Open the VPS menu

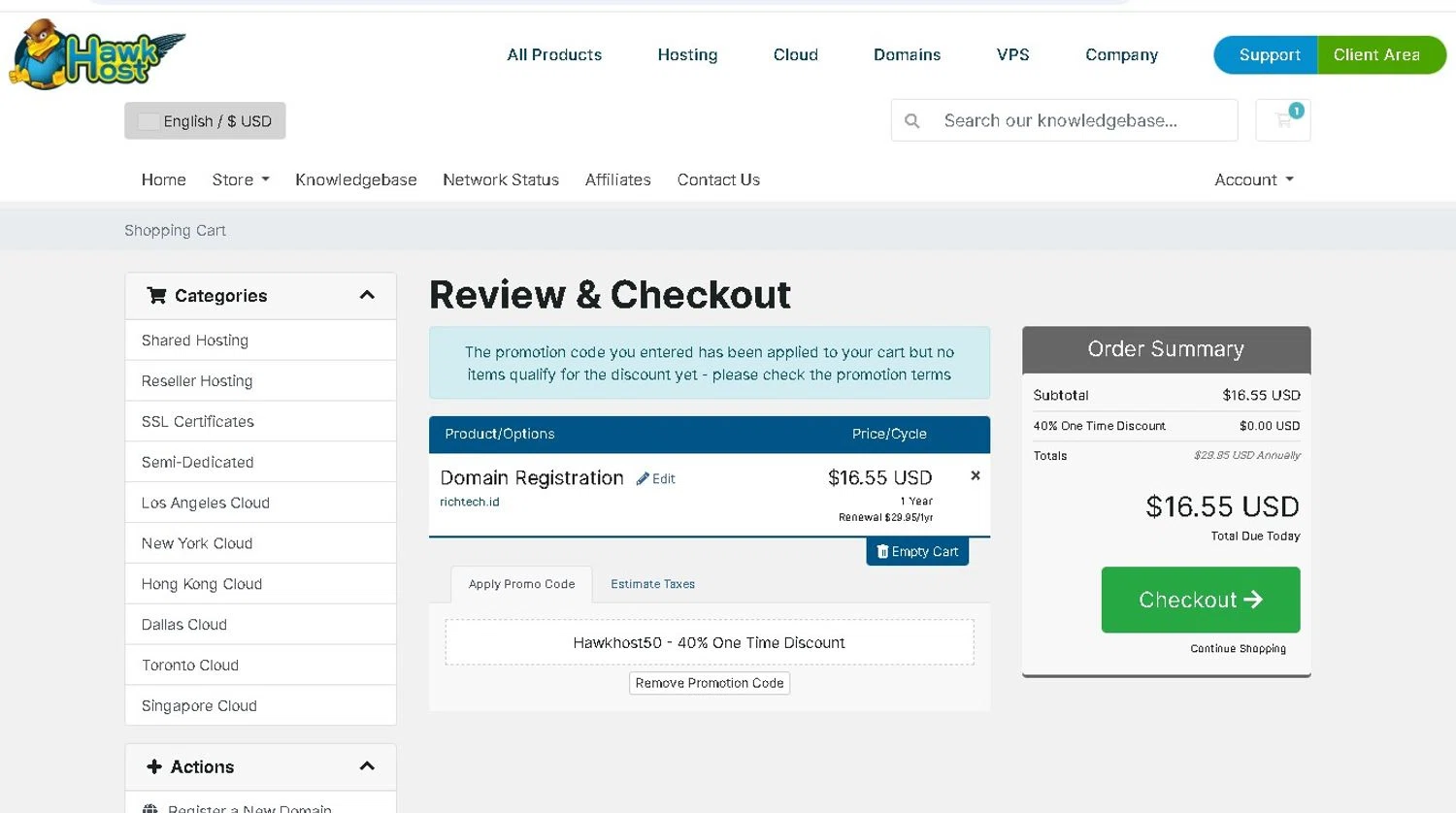pyautogui.click(x=1012, y=54)
